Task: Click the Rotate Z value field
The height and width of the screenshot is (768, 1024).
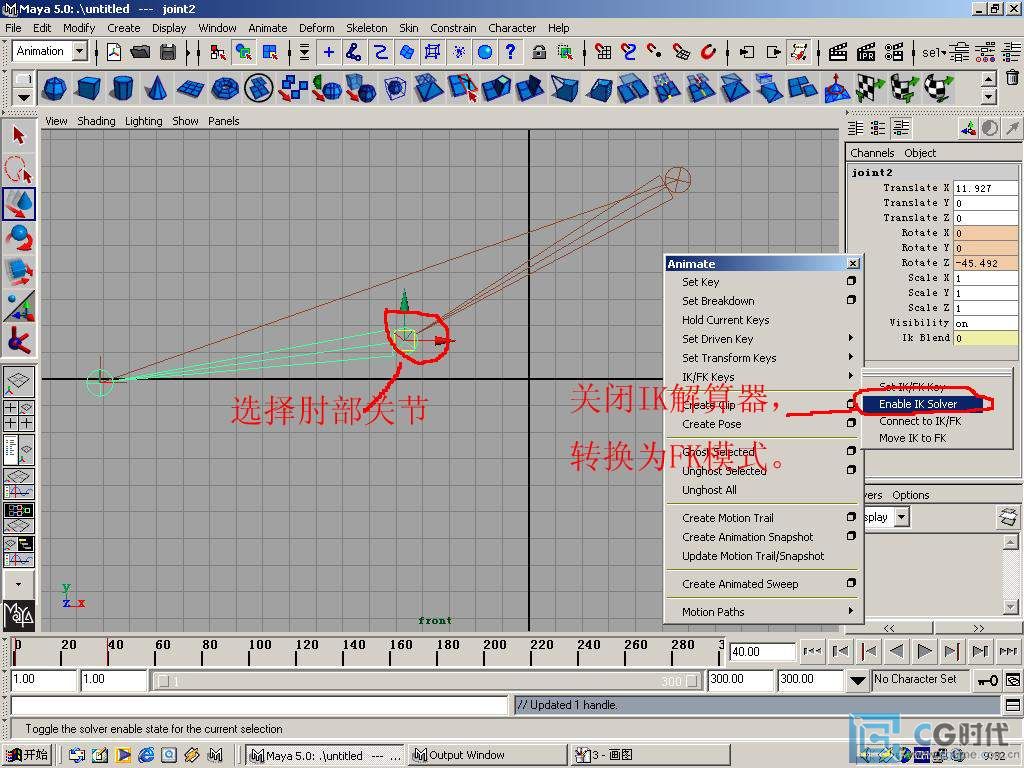Action: coord(985,263)
